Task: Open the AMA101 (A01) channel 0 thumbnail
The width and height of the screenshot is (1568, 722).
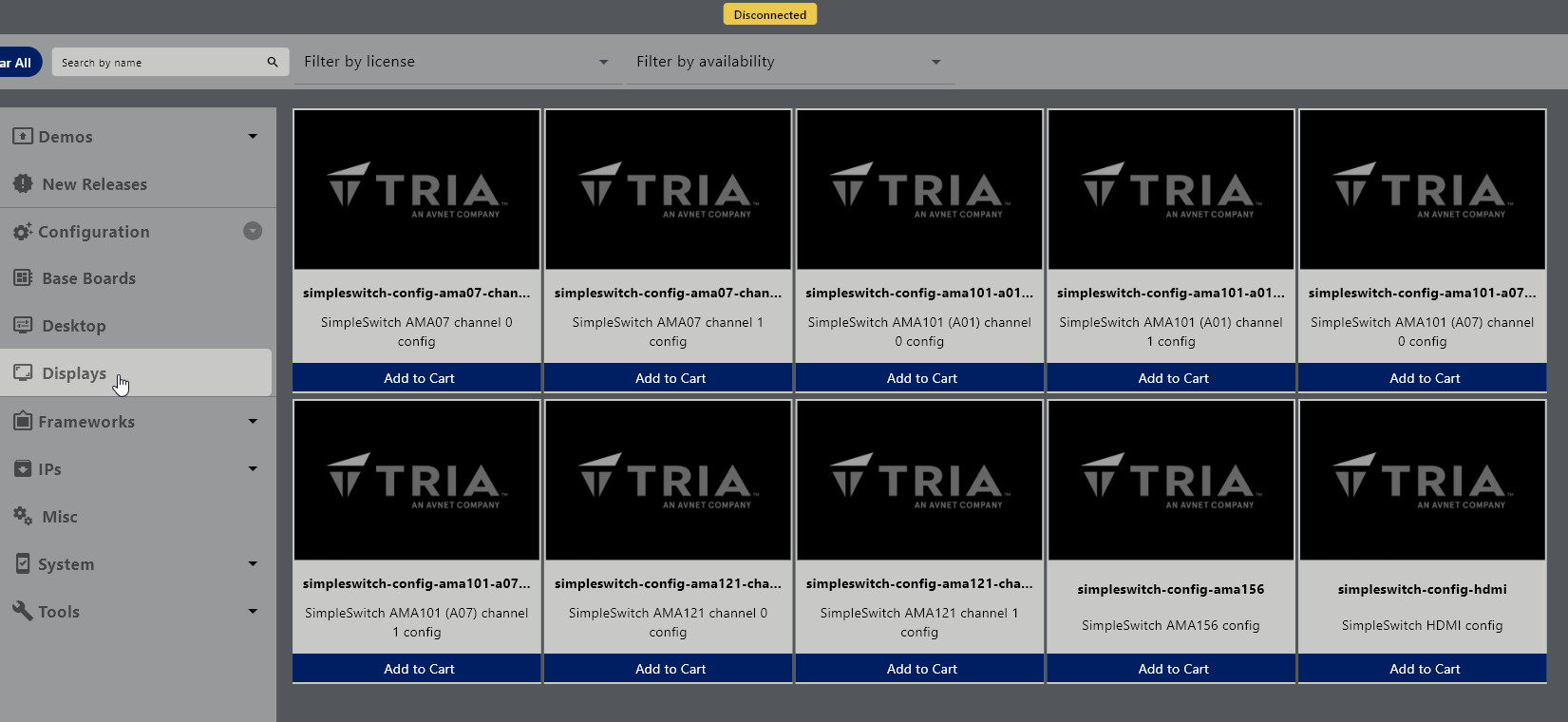Action: coord(919,190)
